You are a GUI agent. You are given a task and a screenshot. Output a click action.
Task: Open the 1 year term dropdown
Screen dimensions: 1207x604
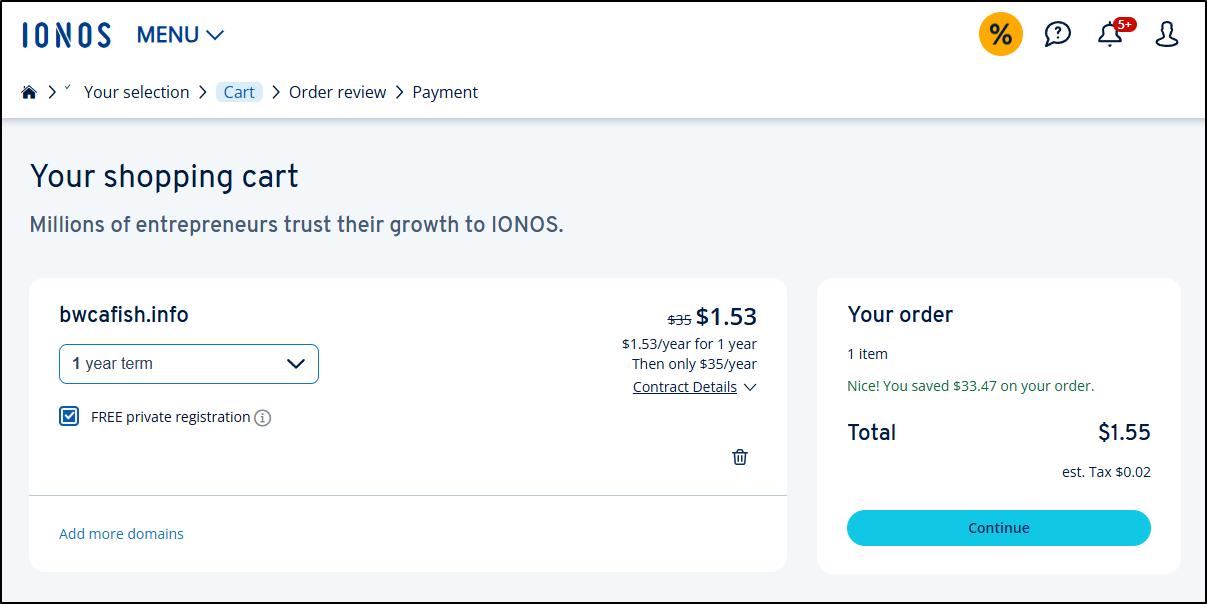[x=189, y=364]
